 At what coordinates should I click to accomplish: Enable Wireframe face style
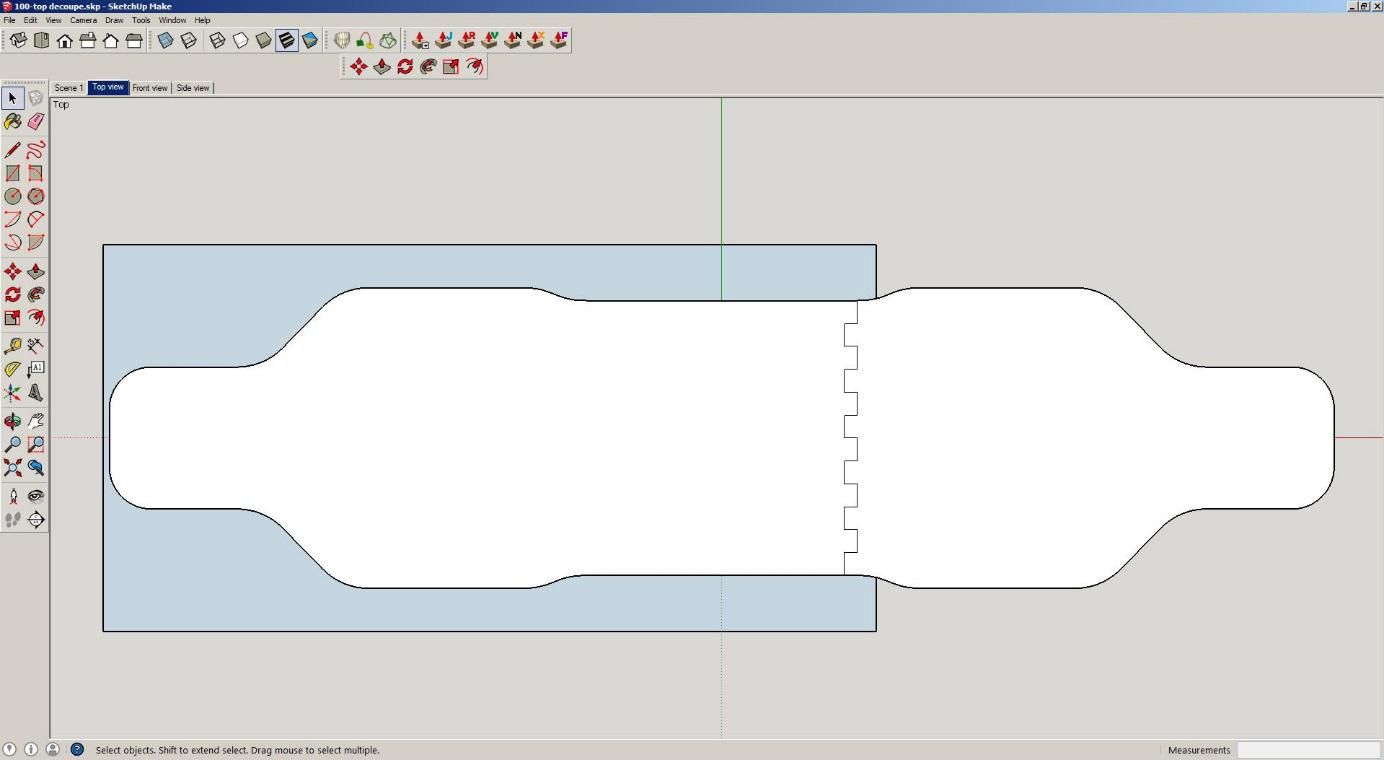tap(217, 41)
